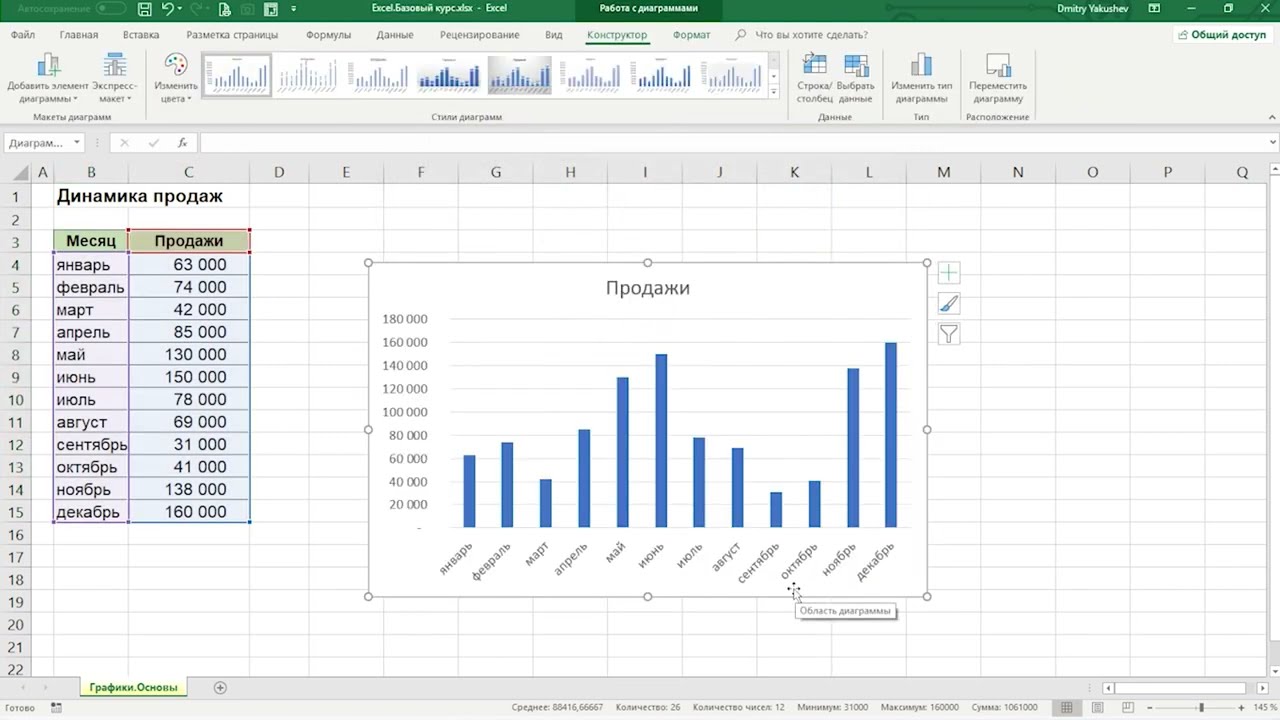Expand the chart styles gallery More arrow

click(774, 92)
